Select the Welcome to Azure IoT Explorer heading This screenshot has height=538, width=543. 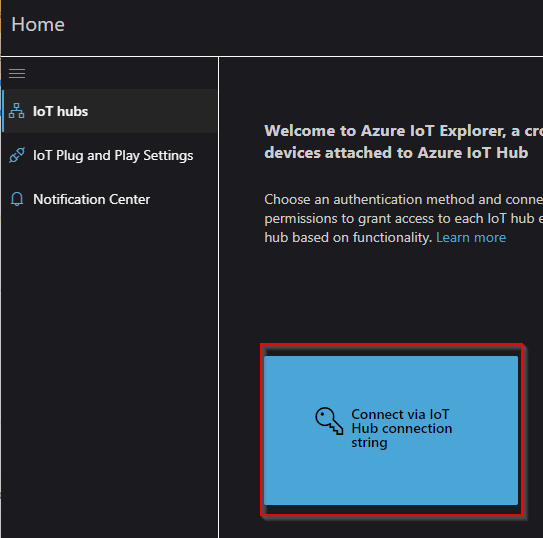coord(403,142)
